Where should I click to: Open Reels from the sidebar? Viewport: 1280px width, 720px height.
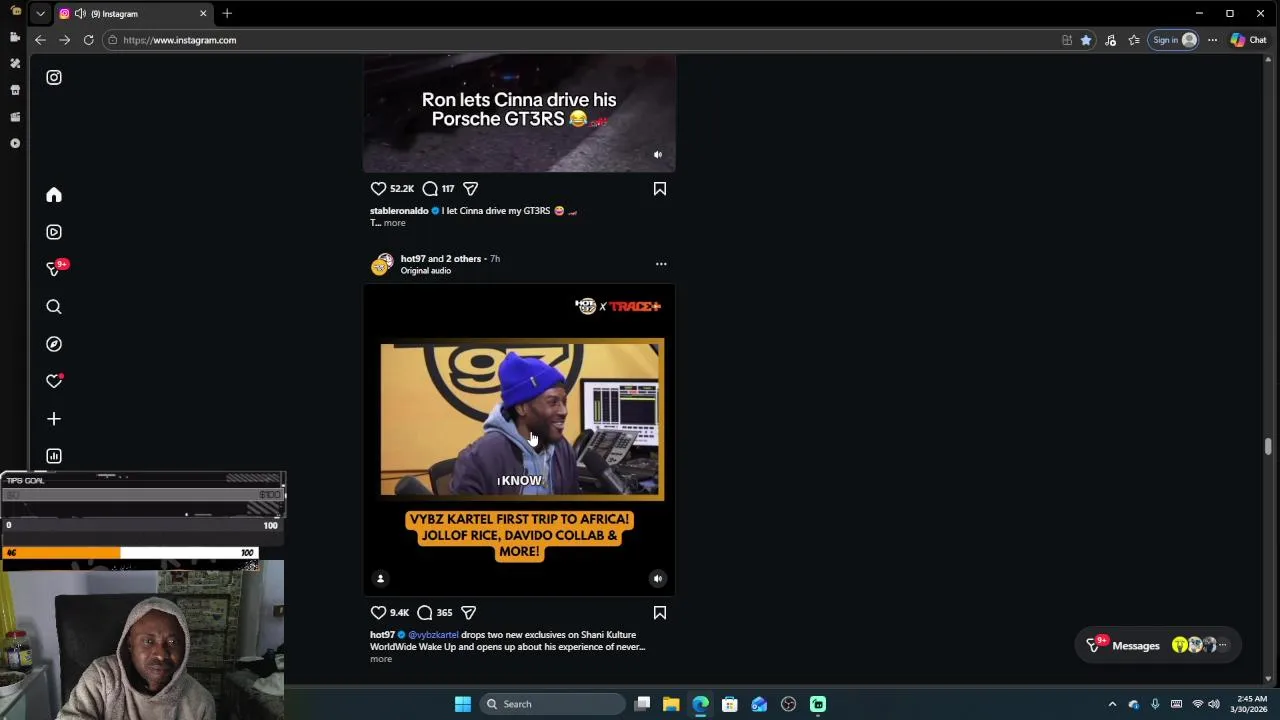coord(54,232)
